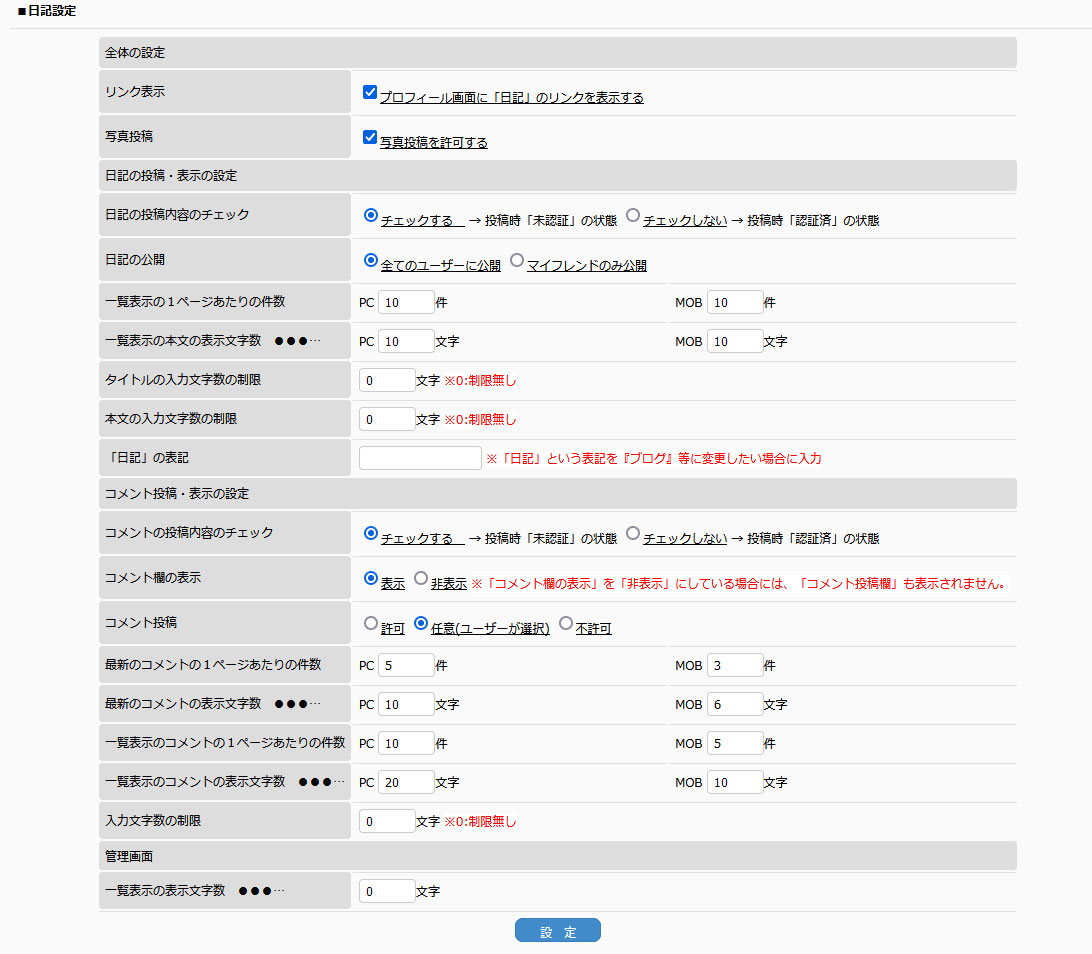Click the 設定 submit button

coord(557,931)
